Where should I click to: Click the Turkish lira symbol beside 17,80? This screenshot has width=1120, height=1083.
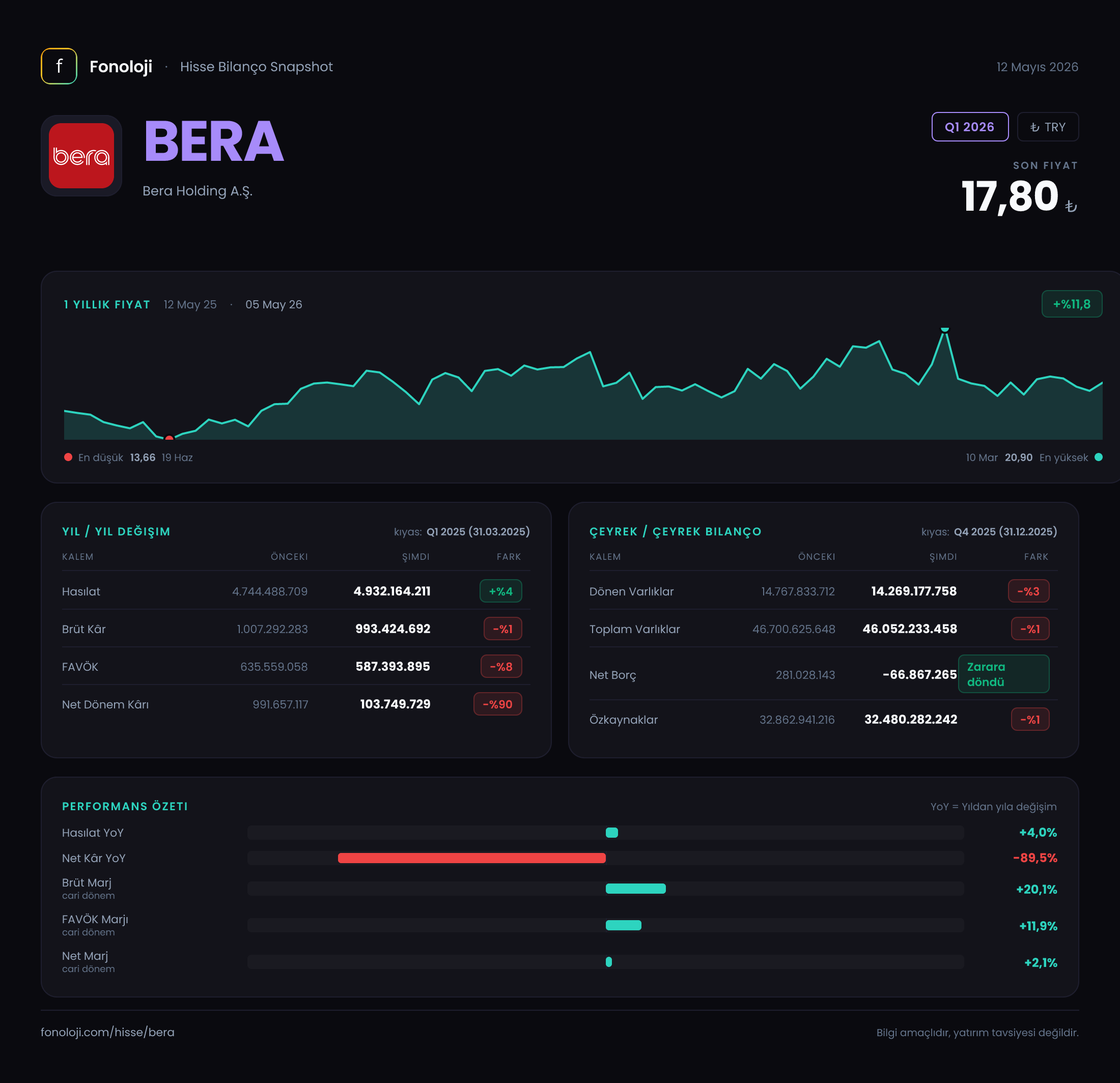tap(1071, 206)
